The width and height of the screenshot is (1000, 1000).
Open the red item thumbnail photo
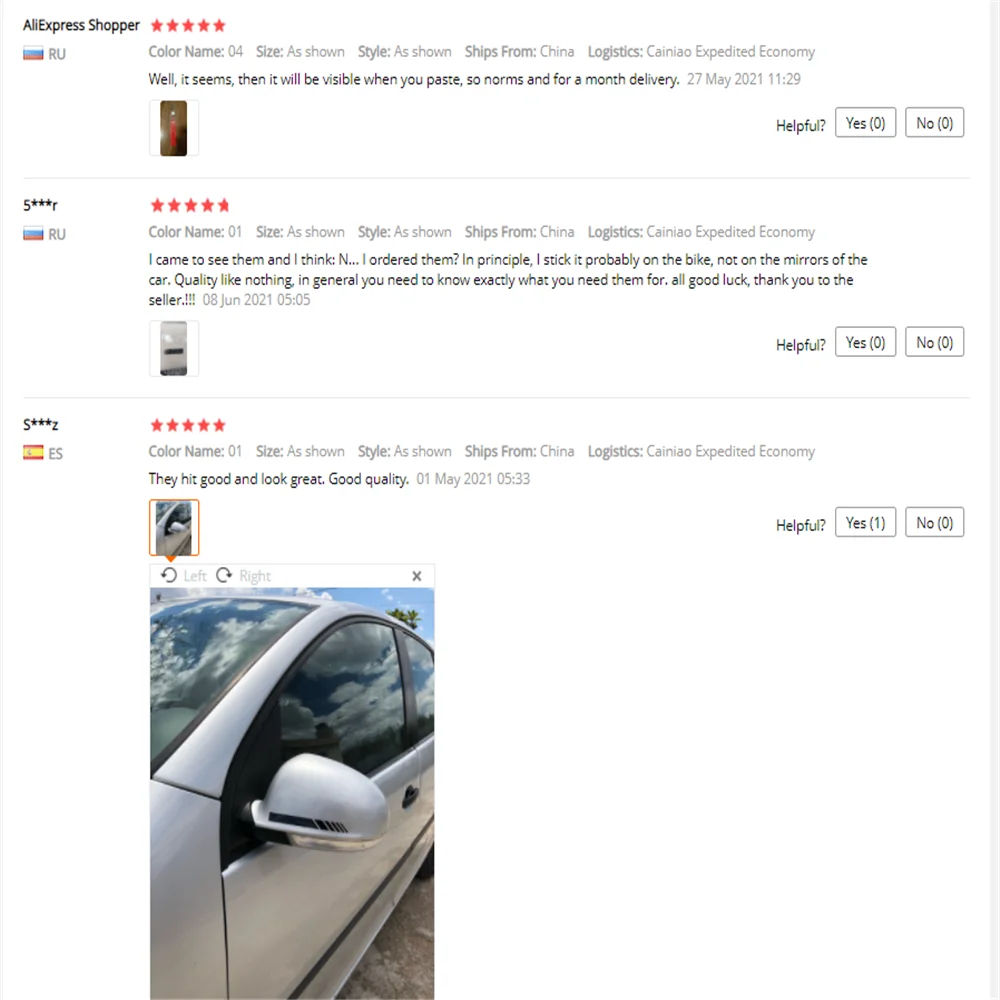tap(173, 128)
